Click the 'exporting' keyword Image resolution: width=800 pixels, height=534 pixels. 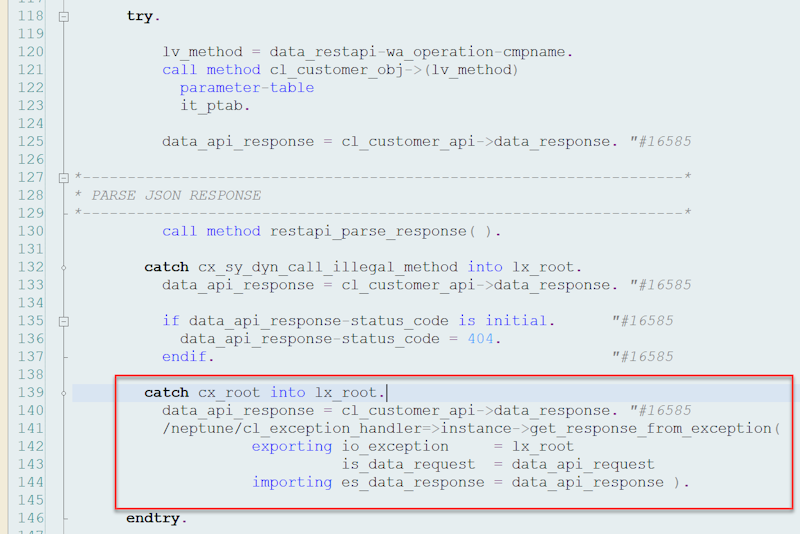(292, 446)
